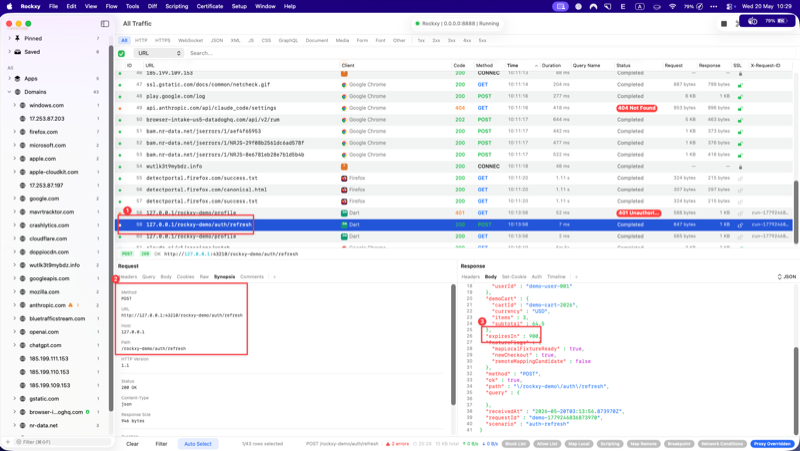
Task: Click the Firefox icon on the canonical.html row
Action: [344, 190]
